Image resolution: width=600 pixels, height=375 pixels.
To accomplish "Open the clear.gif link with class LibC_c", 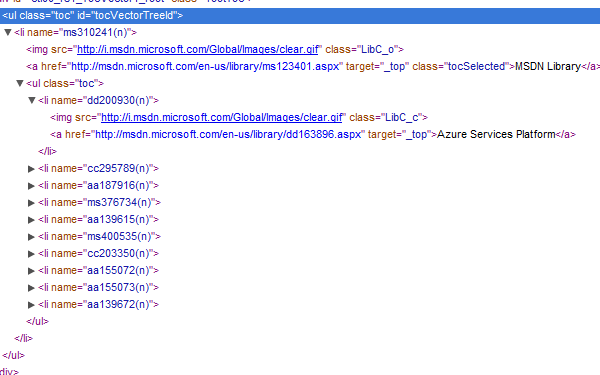I will (x=221, y=117).
